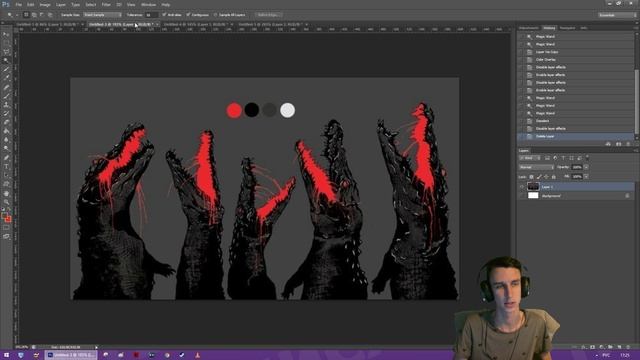Toggle Anti-alias checkbox
The height and width of the screenshot is (360, 640).
164,15
